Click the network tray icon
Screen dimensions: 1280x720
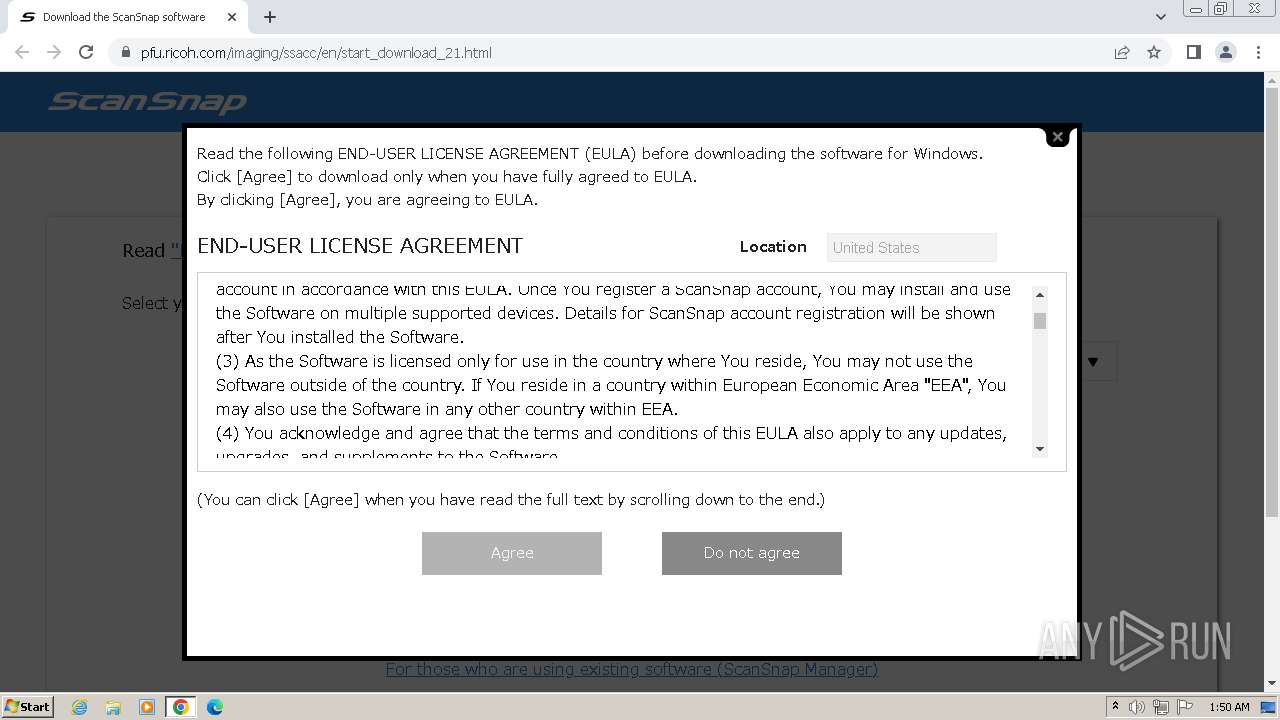click(x=1161, y=707)
